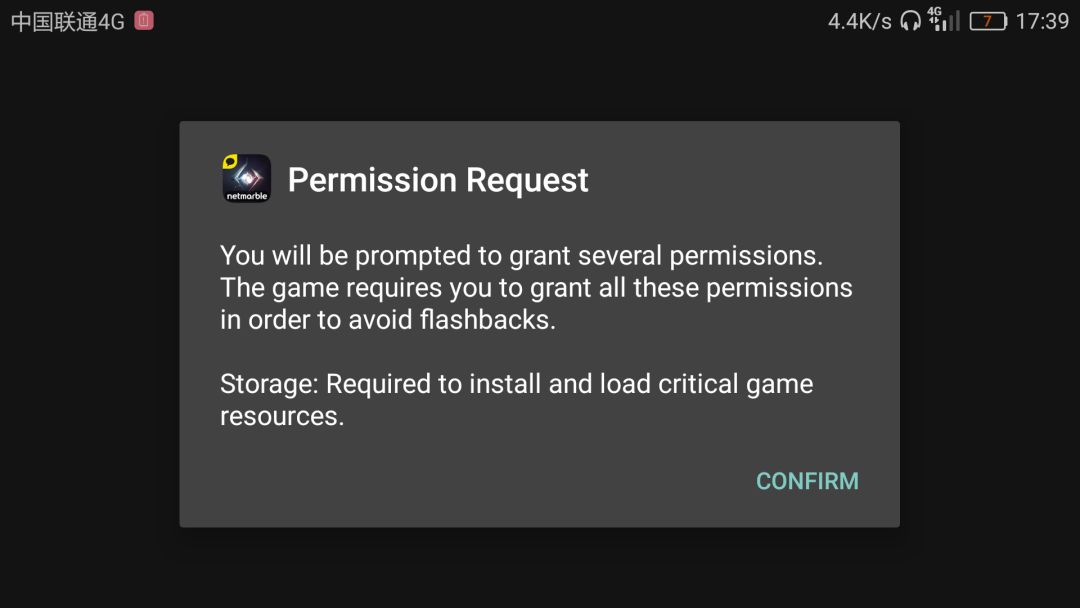Viewport: 1080px width, 608px height.
Task: Tap the pink notification icon in status bar
Action: tap(144, 20)
